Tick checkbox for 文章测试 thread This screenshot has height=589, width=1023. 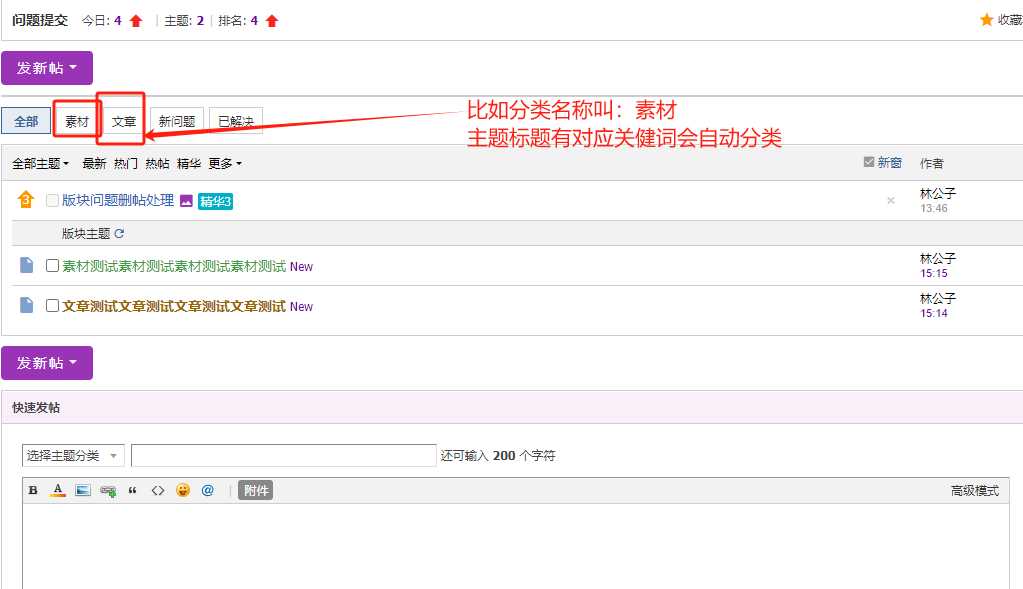click(x=52, y=305)
